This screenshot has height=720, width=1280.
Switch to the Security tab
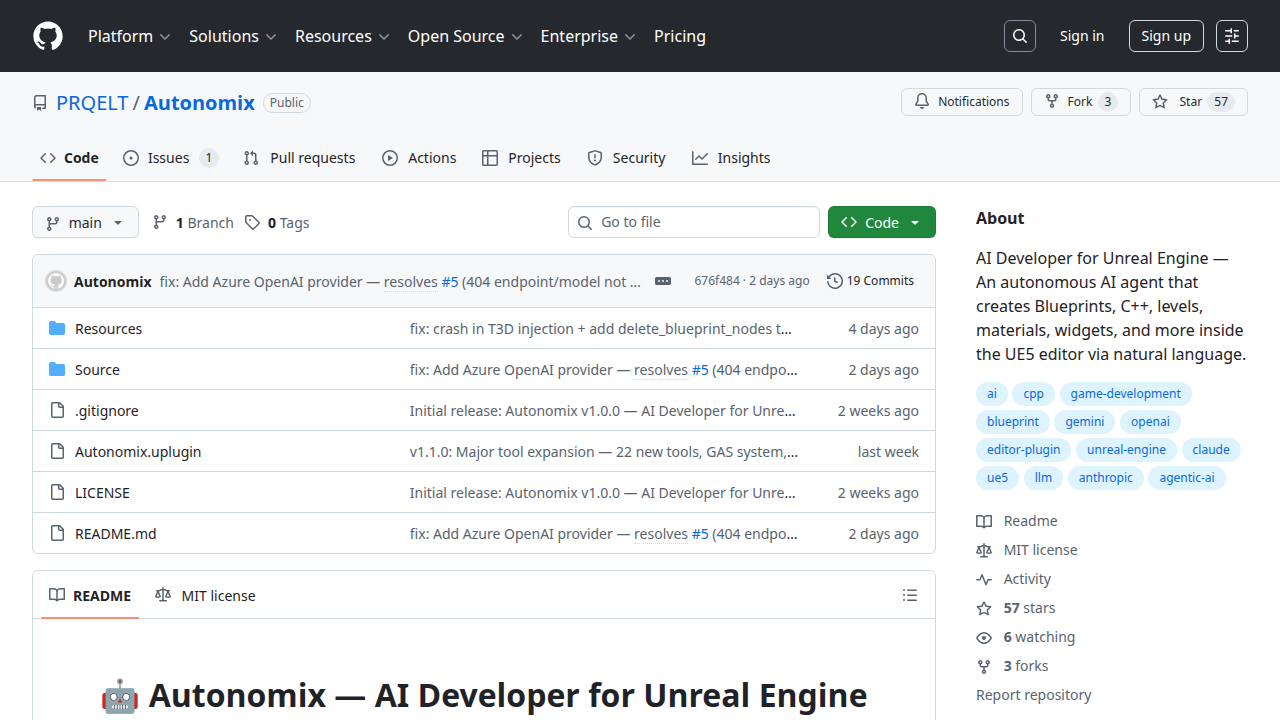click(x=626, y=158)
